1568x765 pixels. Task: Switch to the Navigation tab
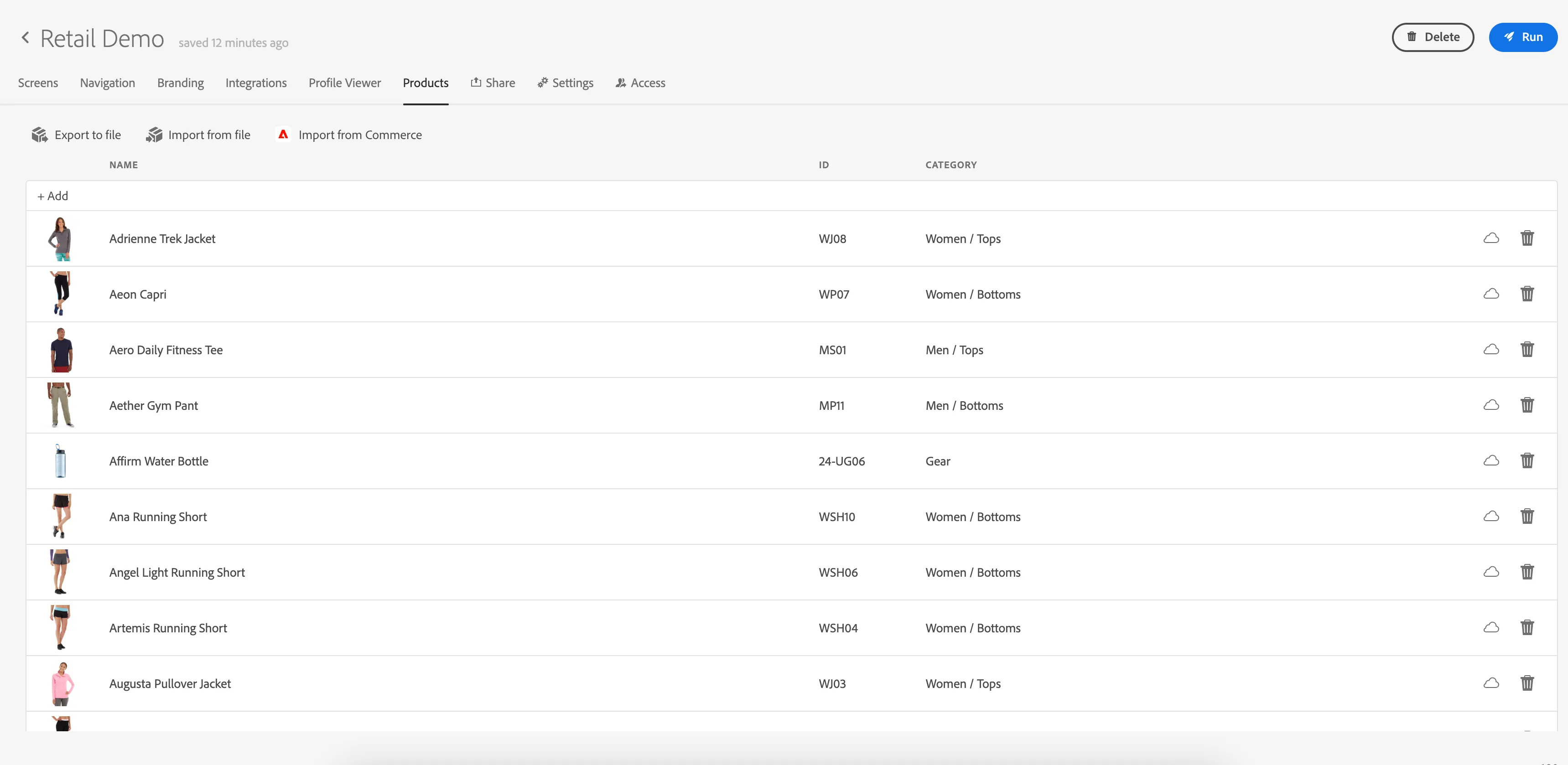tap(108, 83)
